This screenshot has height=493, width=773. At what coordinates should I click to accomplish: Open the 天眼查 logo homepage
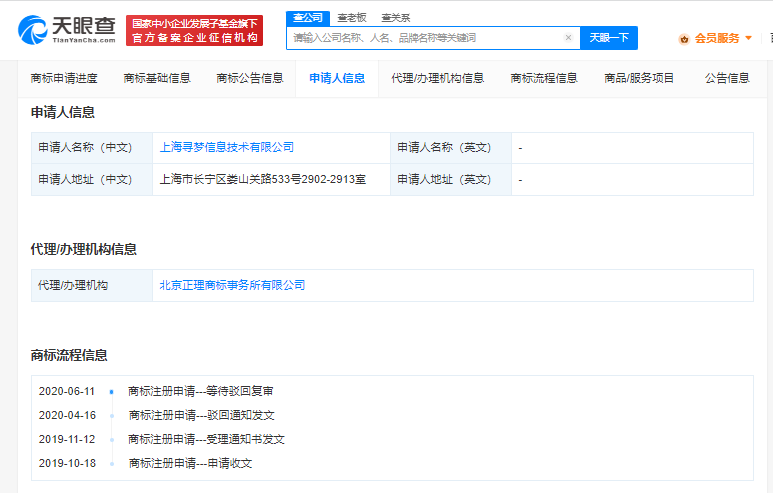click(x=67, y=30)
